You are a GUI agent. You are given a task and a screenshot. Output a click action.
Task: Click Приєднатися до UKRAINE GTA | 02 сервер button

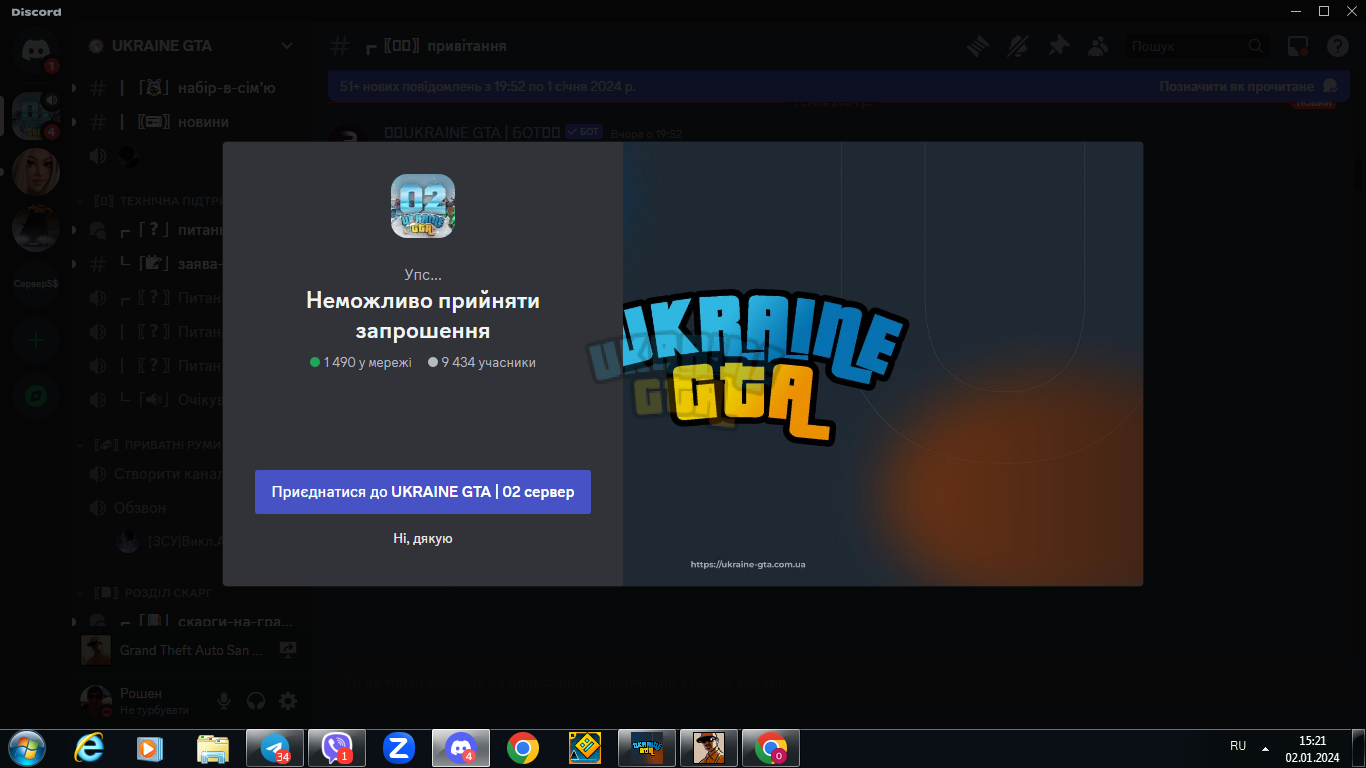click(423, 492)
